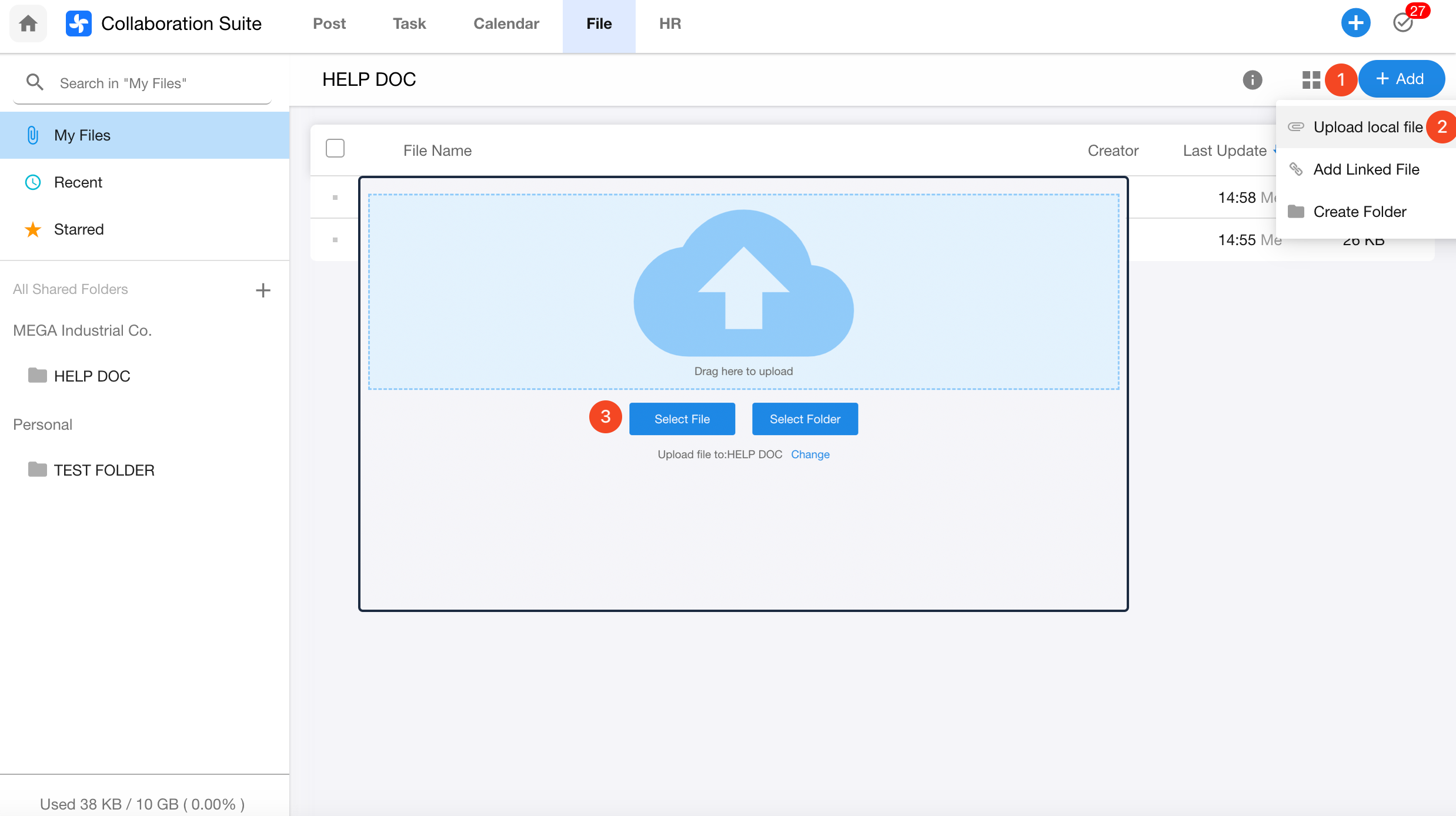Screen dimensions: 1456x816
Task: Click the search magnifier icon
Action: pyautogui.click(x=35, y=83)
